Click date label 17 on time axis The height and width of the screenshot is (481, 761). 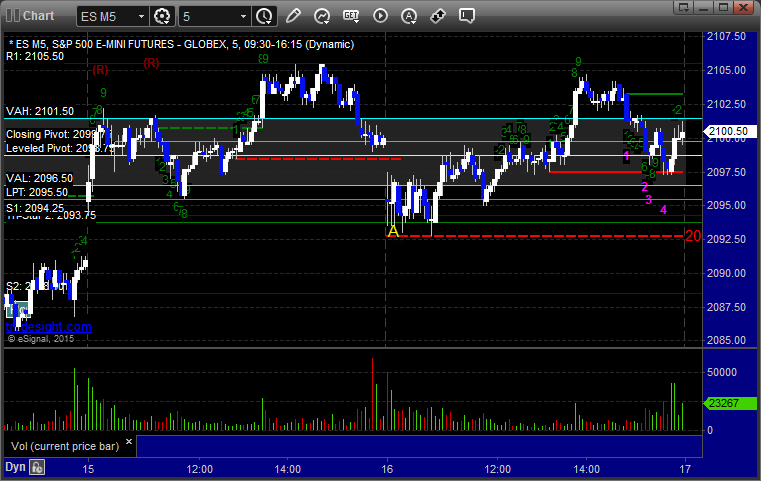685,469
